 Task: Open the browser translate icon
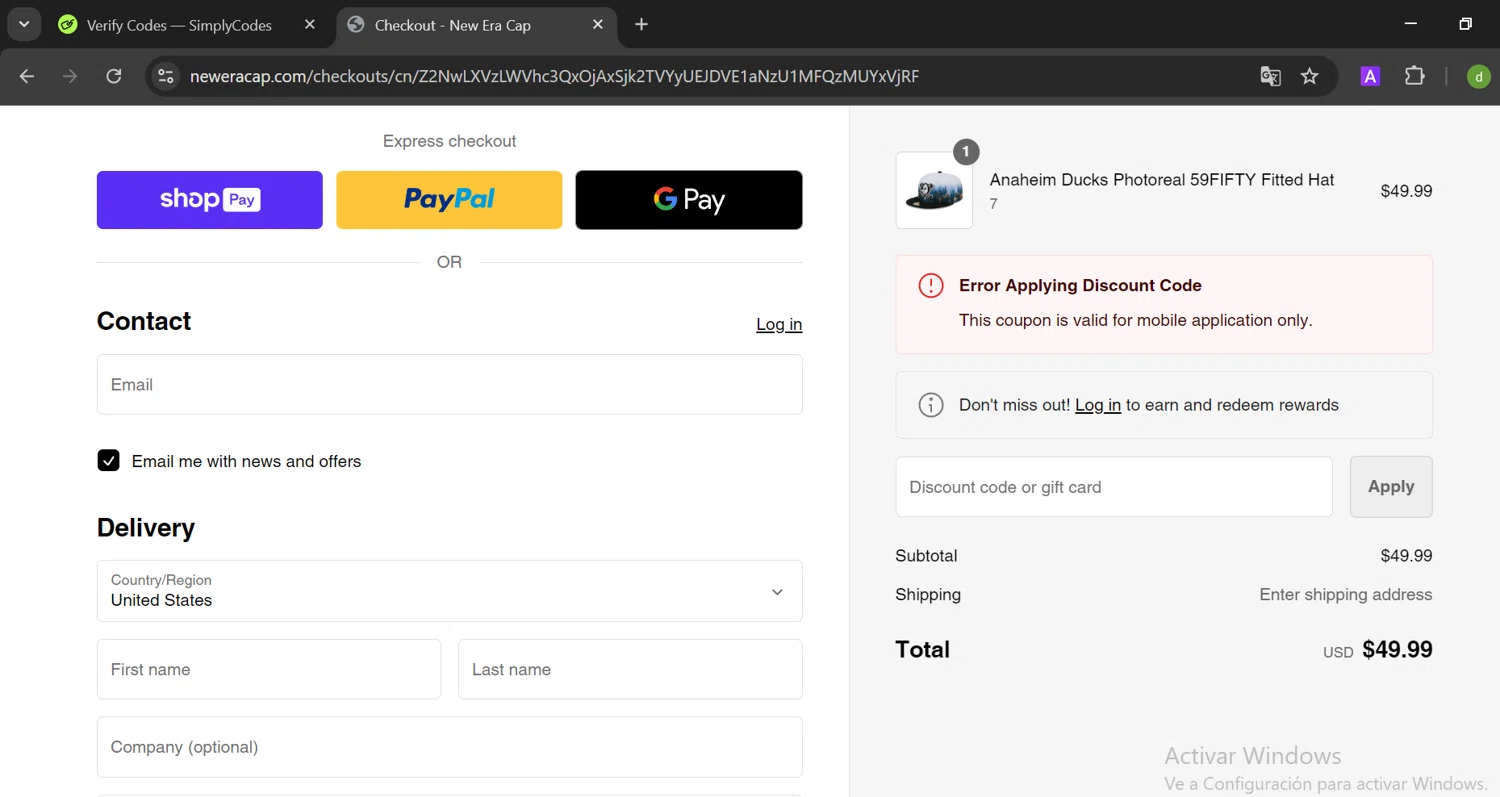point(1270,76)
